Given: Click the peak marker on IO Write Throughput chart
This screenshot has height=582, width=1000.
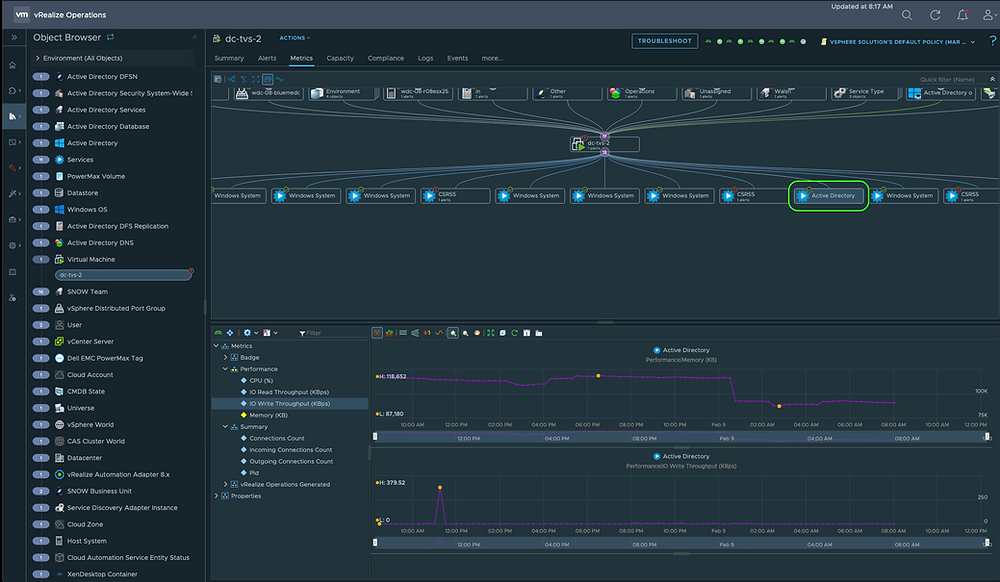Looking at the screenshot, I should [x=440, y=488].
